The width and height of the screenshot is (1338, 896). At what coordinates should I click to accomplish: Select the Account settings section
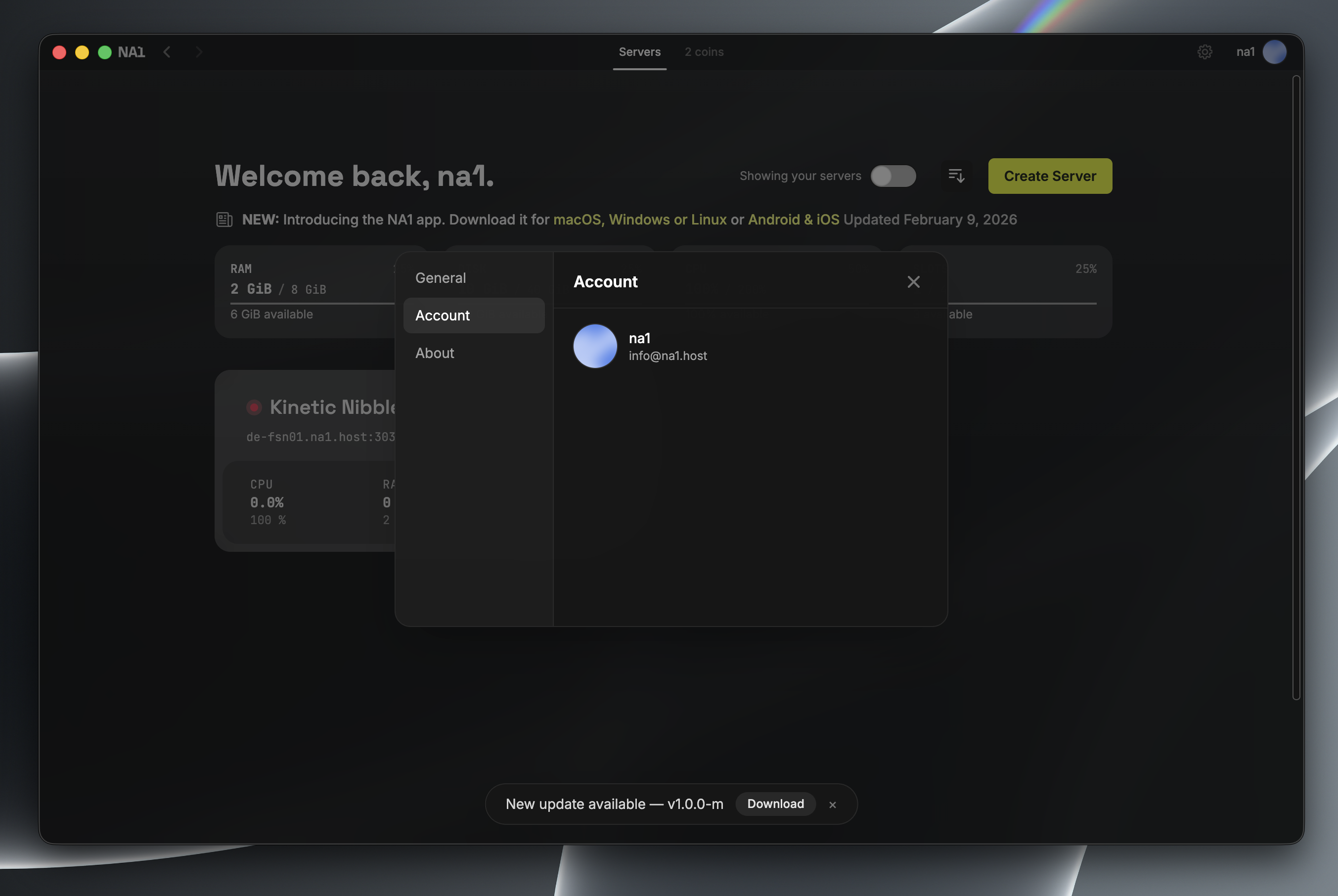(473, 315)
